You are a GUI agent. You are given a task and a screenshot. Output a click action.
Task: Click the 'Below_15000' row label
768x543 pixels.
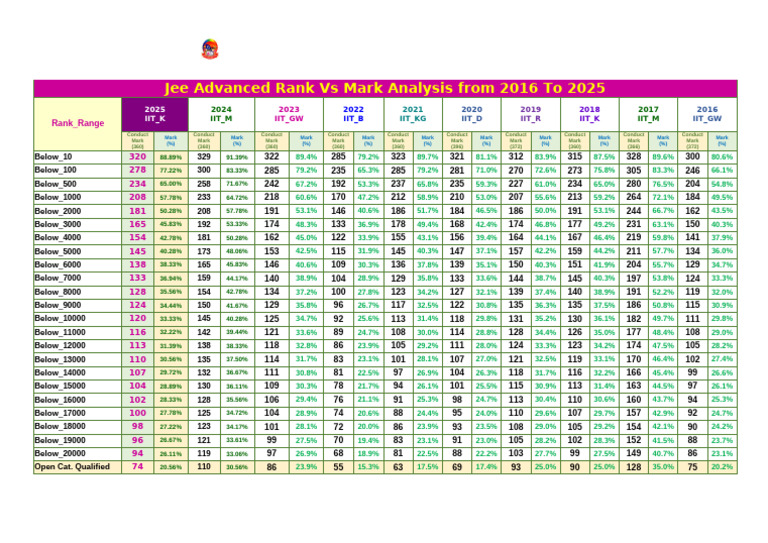[60, 386]
